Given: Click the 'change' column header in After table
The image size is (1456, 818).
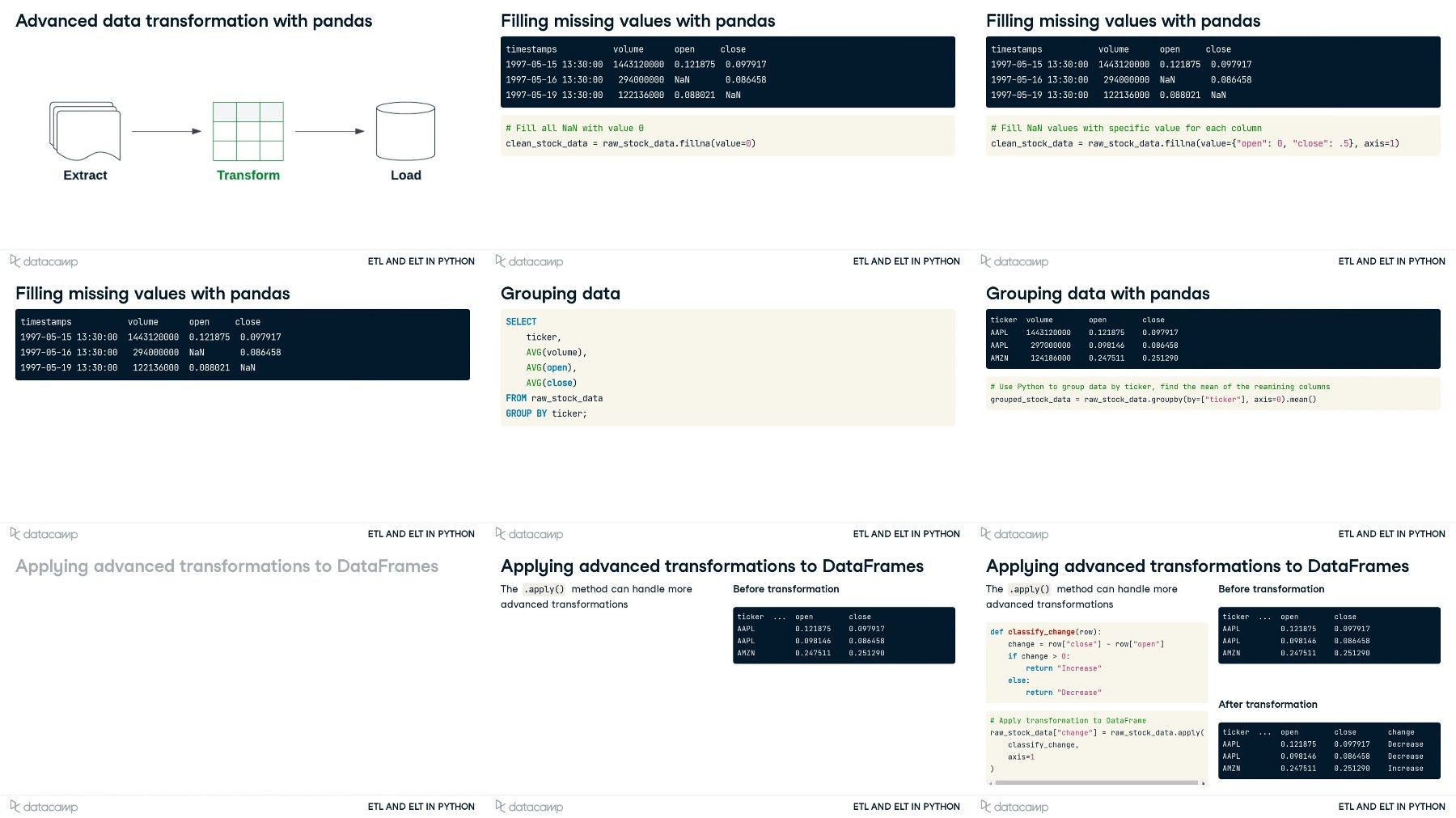Looking at the screenshot, I should [1401, 732].
